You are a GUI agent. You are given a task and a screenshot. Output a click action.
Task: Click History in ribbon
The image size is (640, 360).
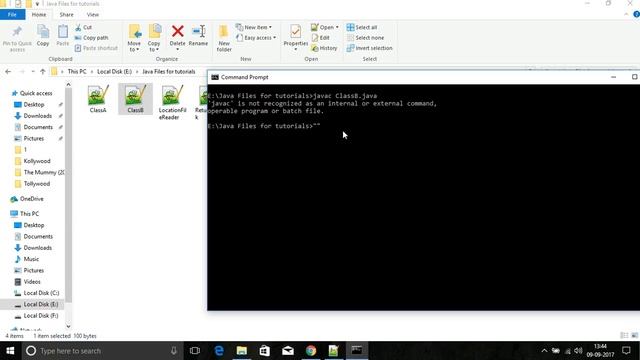click(x=324, y=48)
